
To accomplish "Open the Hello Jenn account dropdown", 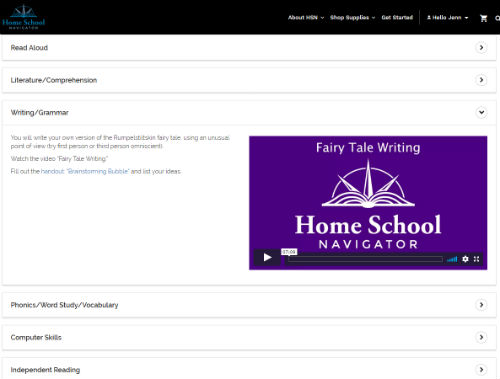I will 447,18.
